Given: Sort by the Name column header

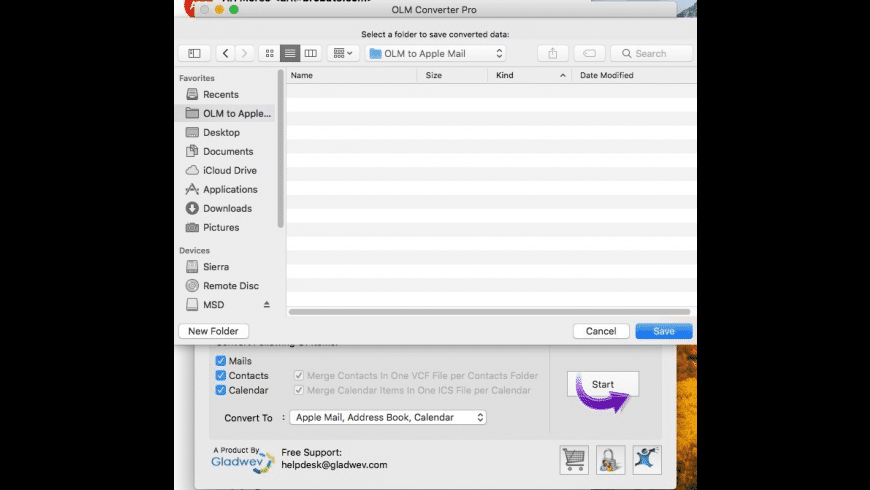Looking at the screenshot, I should 351,75.
